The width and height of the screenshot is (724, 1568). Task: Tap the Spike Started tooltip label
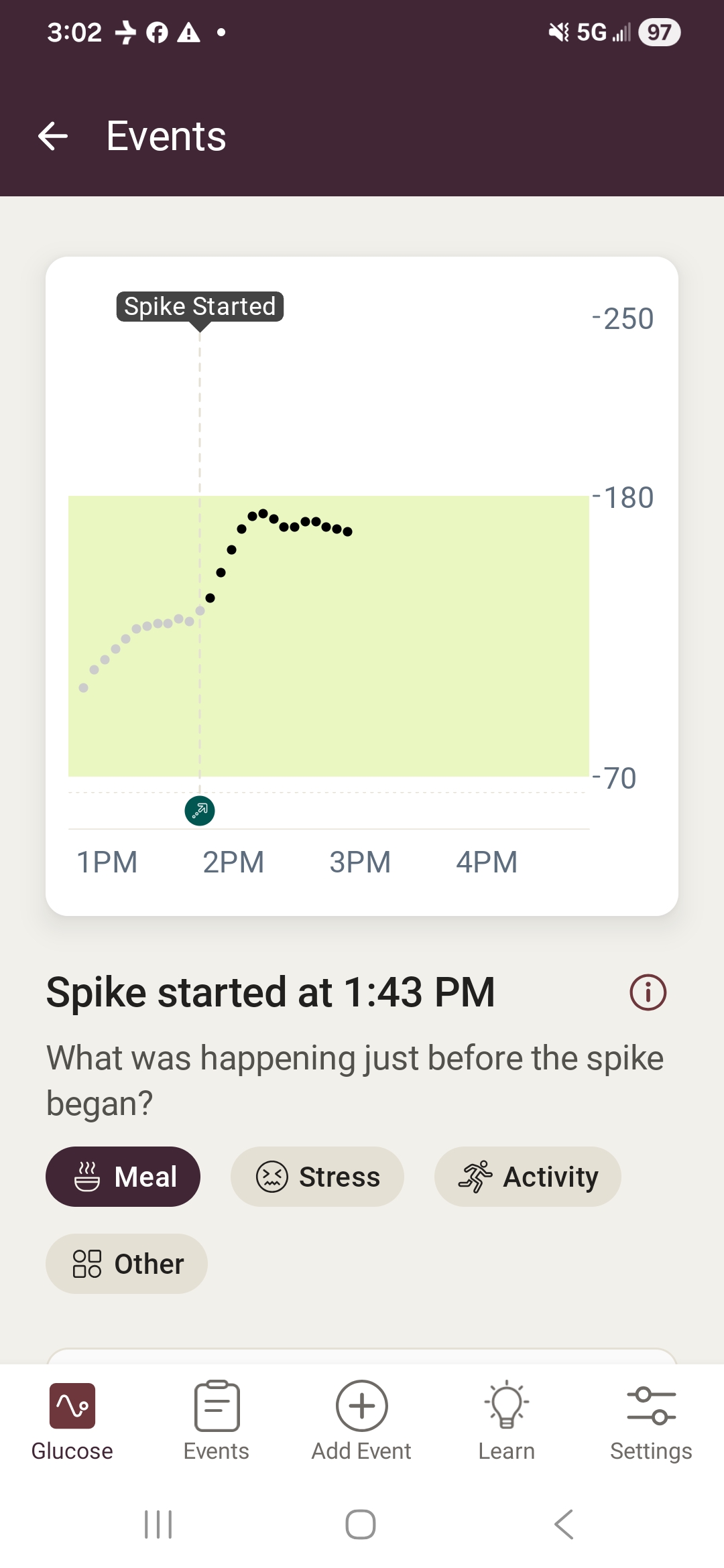(200, 306)
